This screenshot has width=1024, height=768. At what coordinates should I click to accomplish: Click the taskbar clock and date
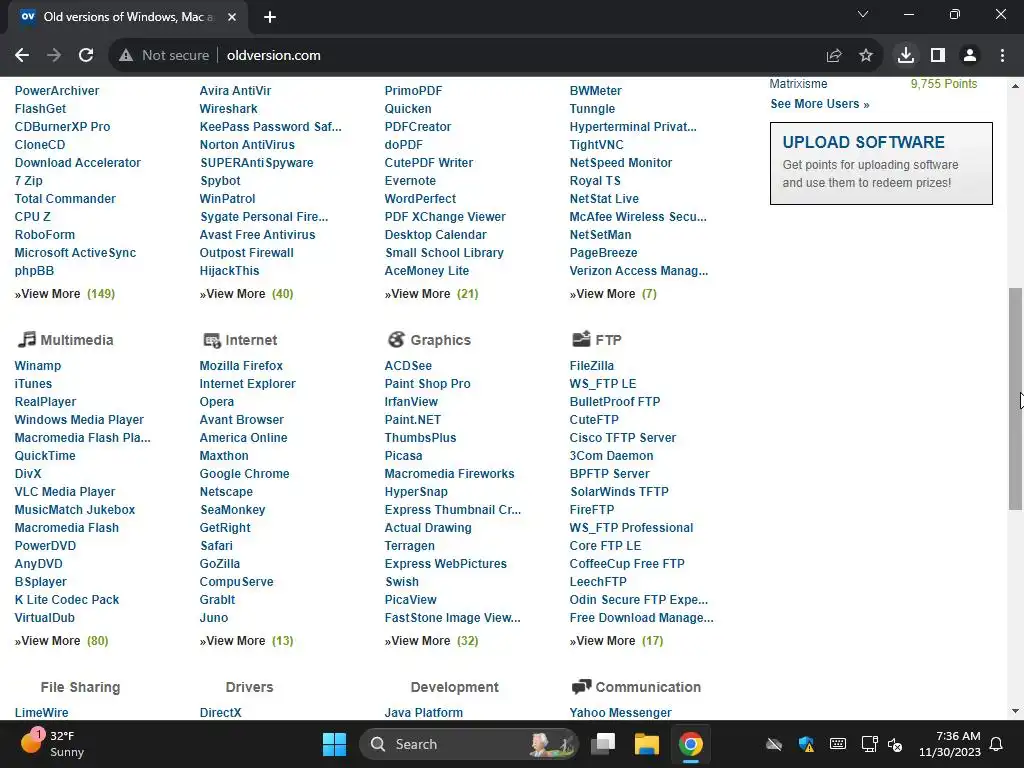click(x=950, y=744)
